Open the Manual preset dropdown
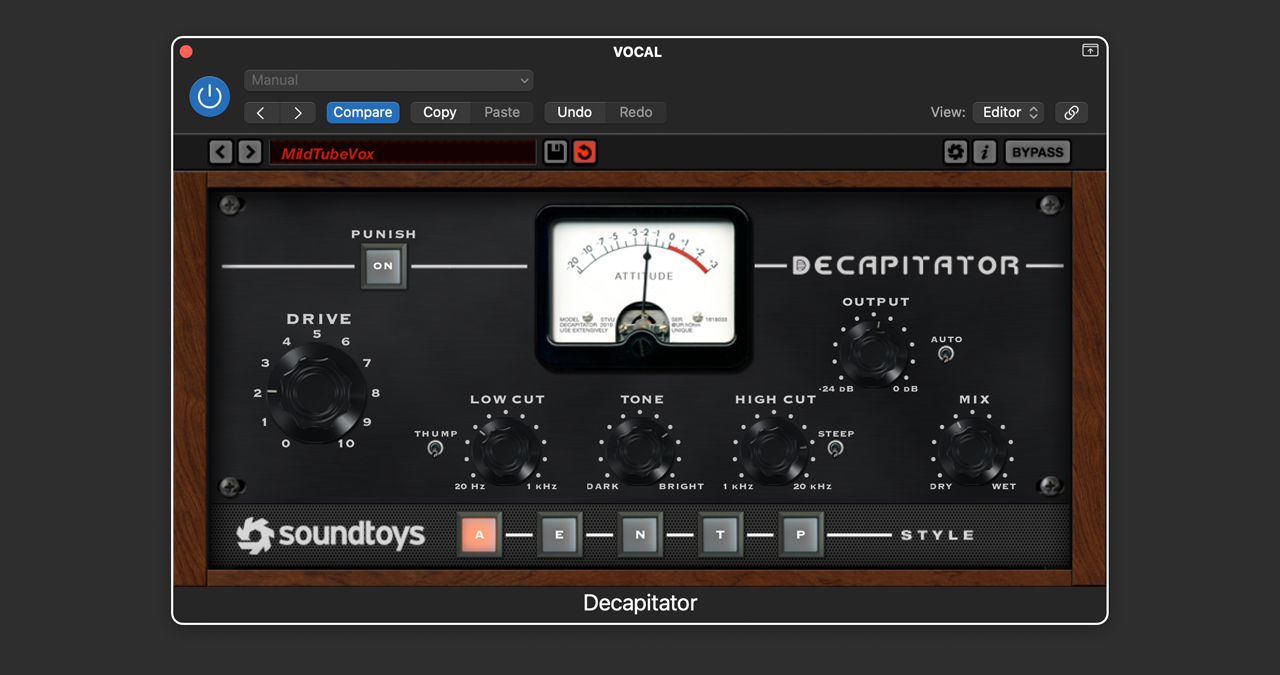 (x=389, y=80)
